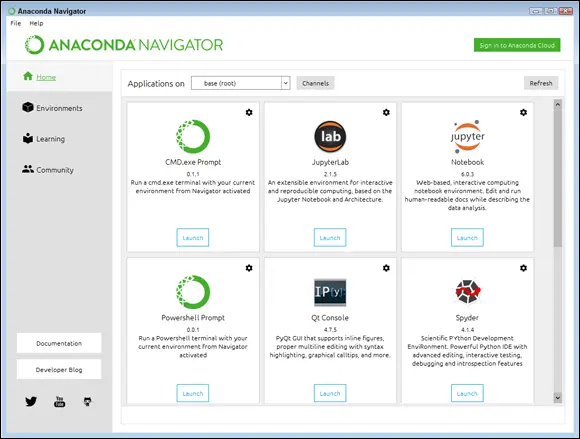Click the CMD.exe Prompt version 0.1.1 text
This screenshot has height=439, width=580.
[x=193, y=174]
